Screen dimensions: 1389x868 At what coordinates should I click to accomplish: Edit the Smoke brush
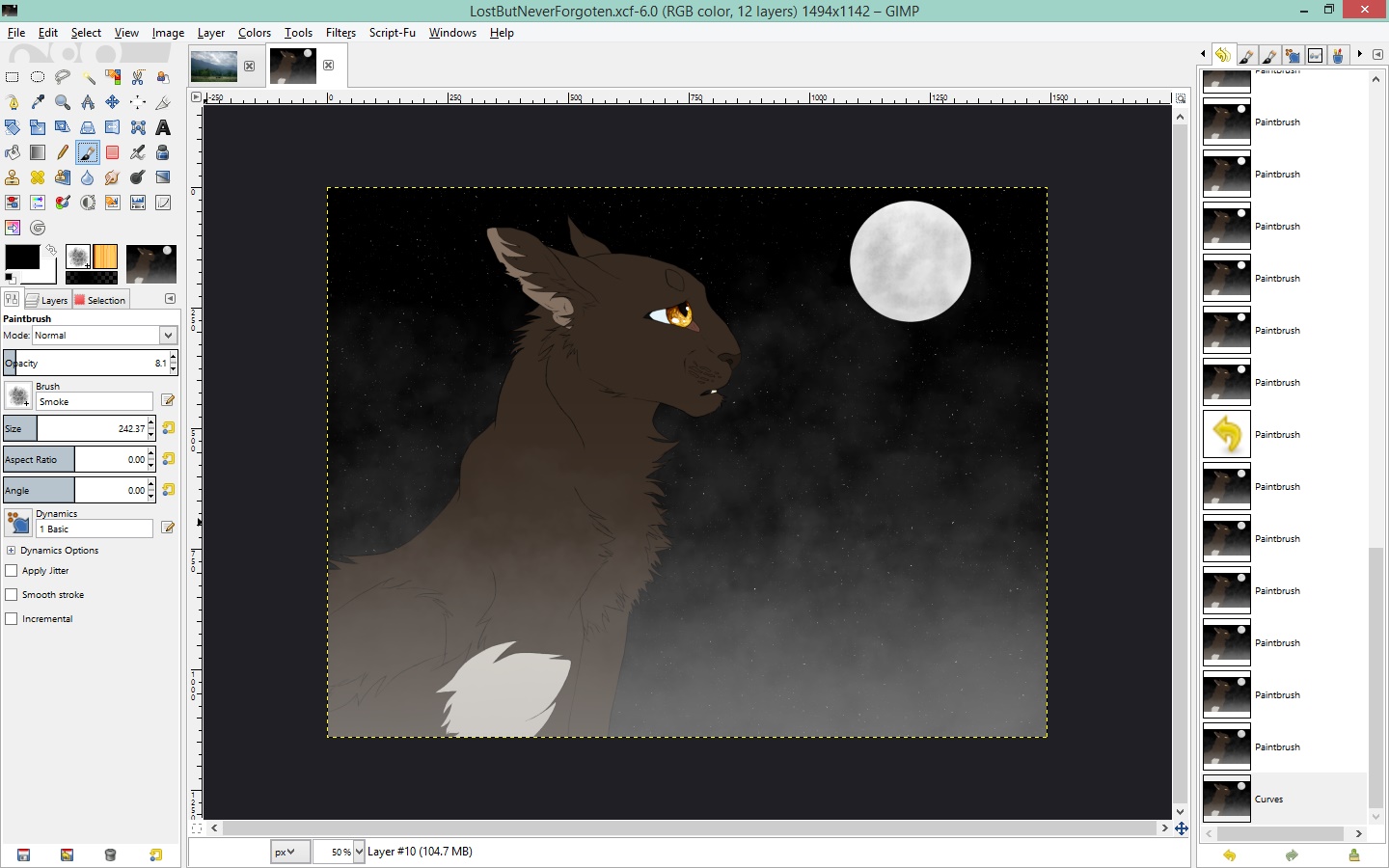tap(168, 400)
